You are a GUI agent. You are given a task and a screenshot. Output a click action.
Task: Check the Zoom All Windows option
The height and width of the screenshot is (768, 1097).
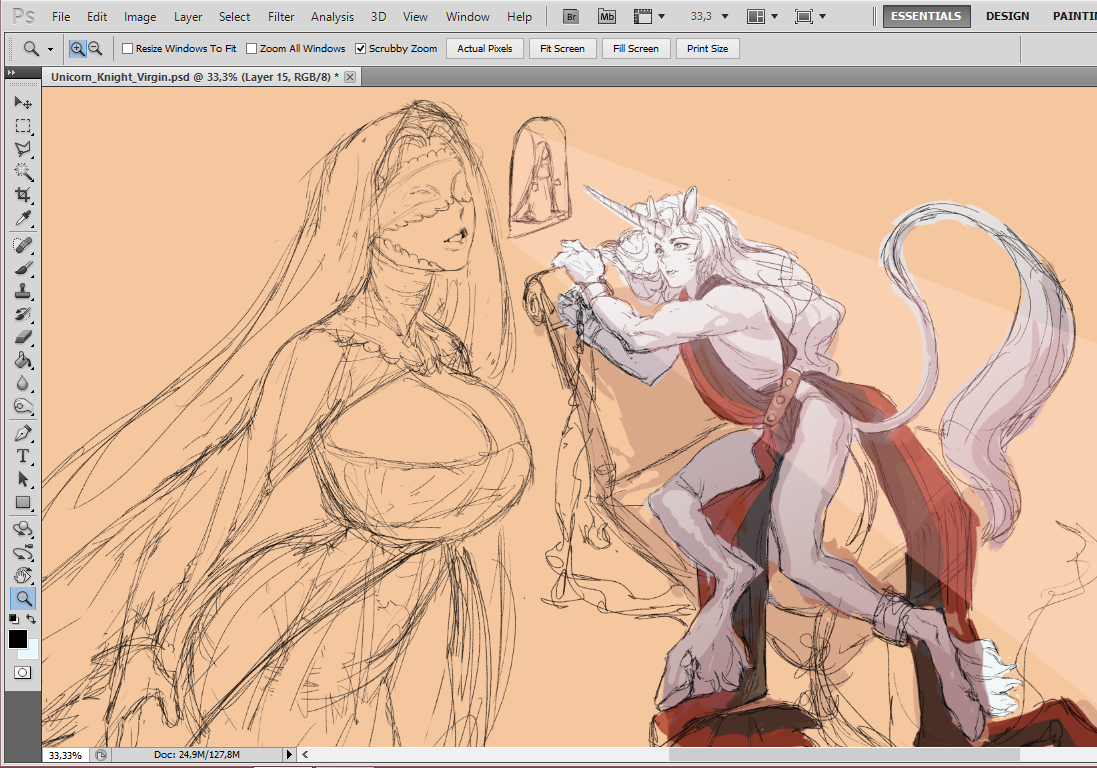coord(251,48)
